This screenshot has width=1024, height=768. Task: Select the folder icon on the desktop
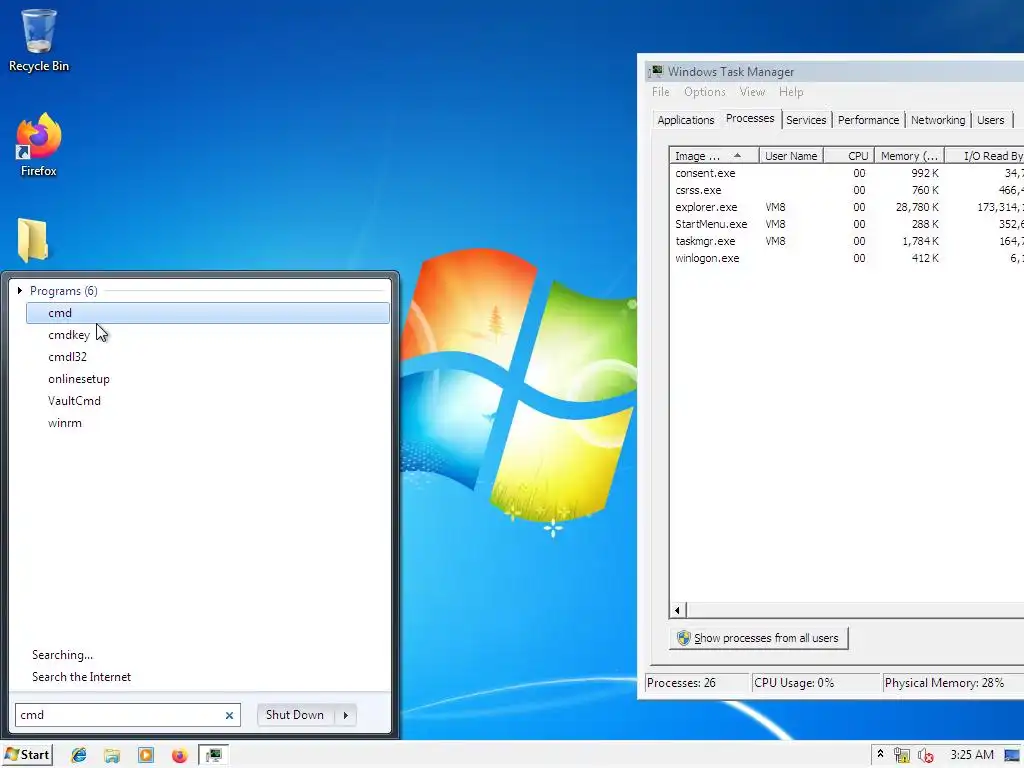click(x=33, y=240)
